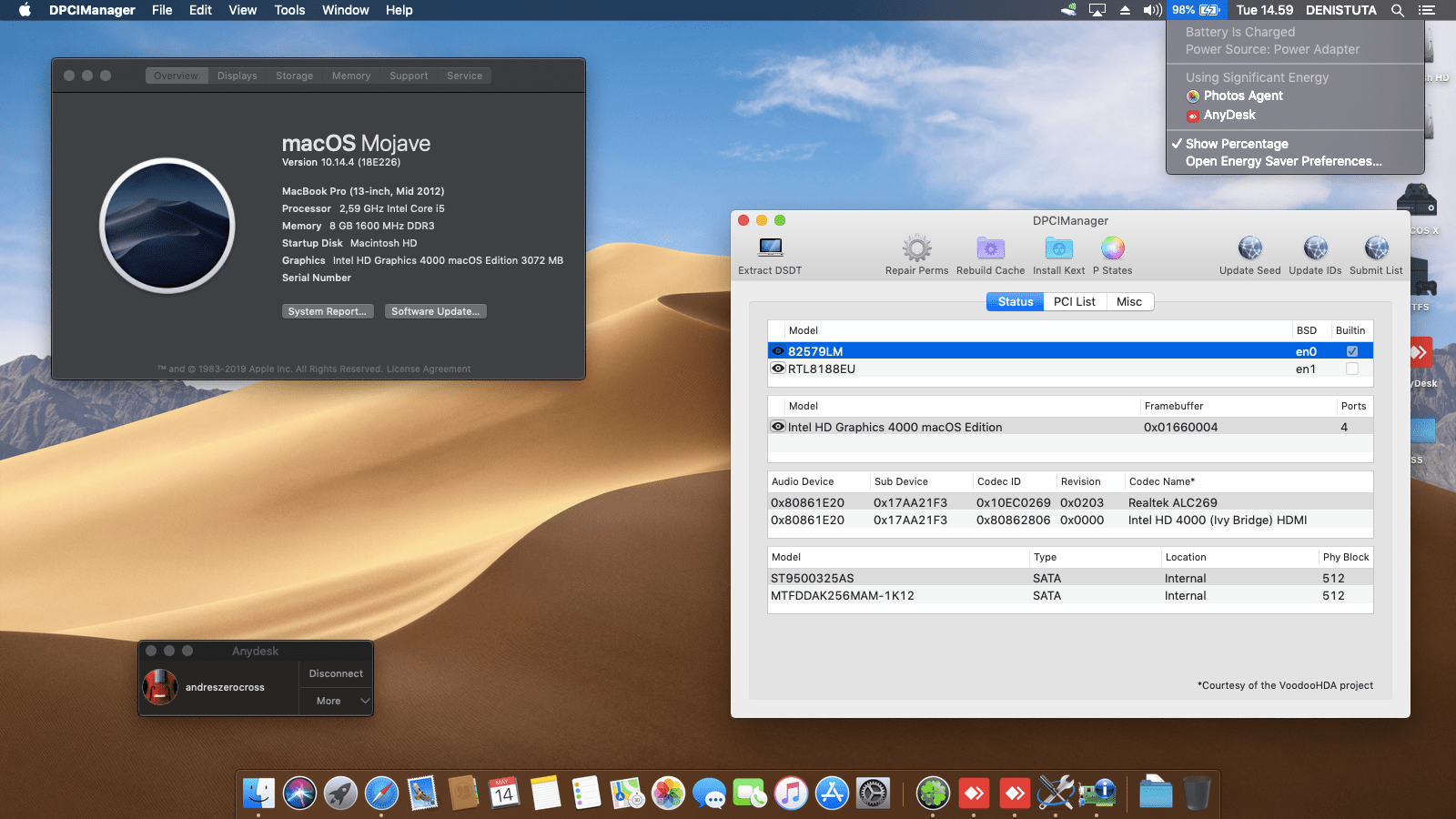Open the Mail stamp icon in Dock
This screenshot has height=819, width=1456.
[422, 793]
